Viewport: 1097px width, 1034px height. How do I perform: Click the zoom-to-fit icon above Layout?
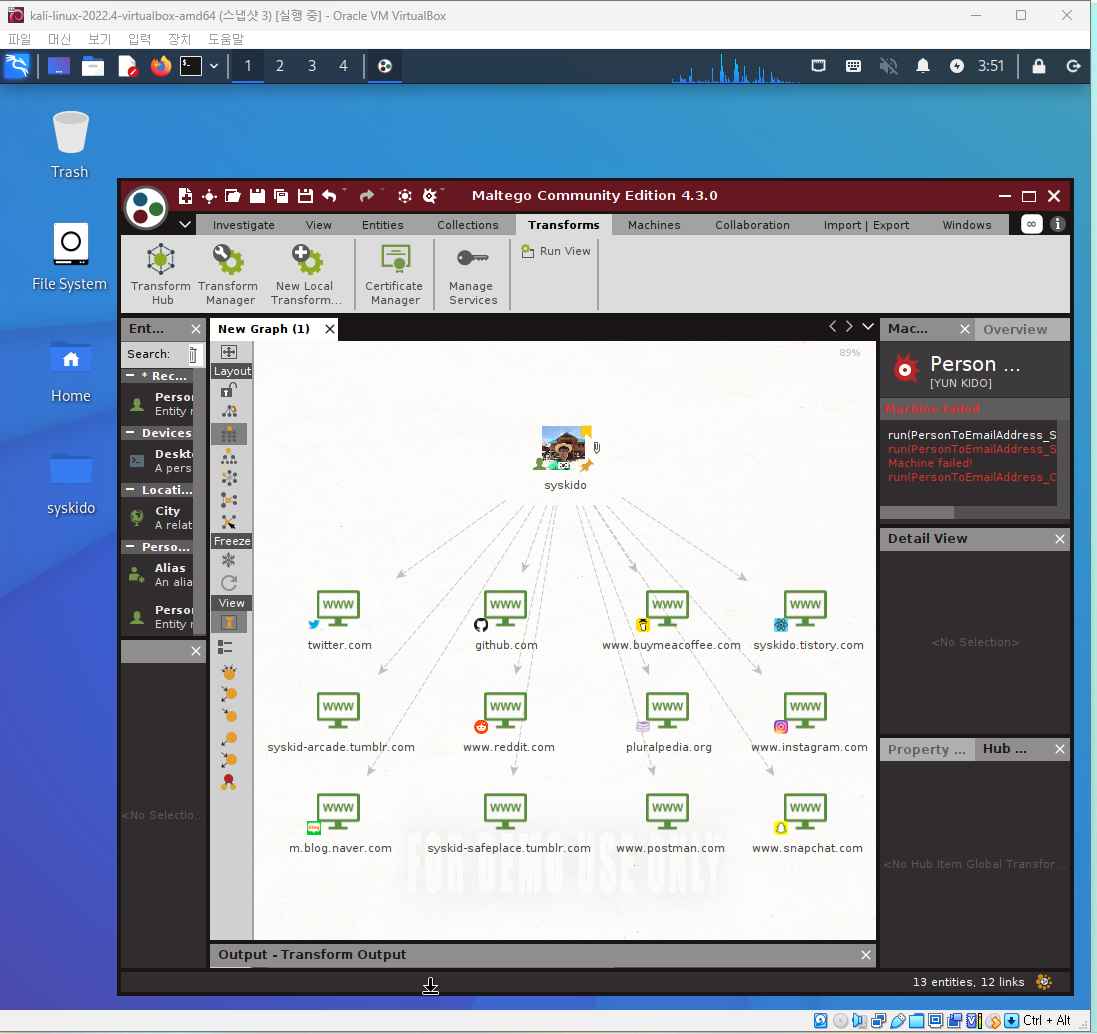pos(229,352)
